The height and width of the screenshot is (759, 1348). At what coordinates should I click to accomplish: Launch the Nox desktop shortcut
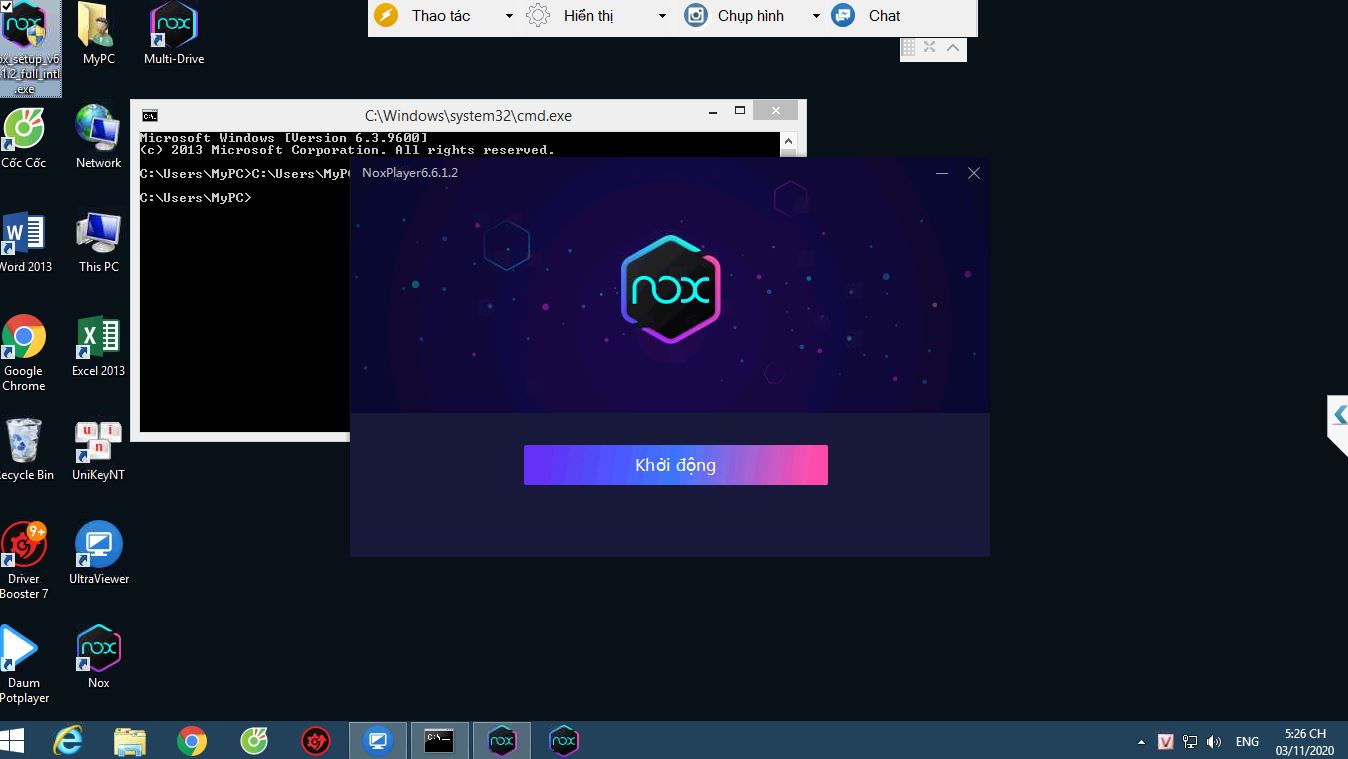[98, 657]
